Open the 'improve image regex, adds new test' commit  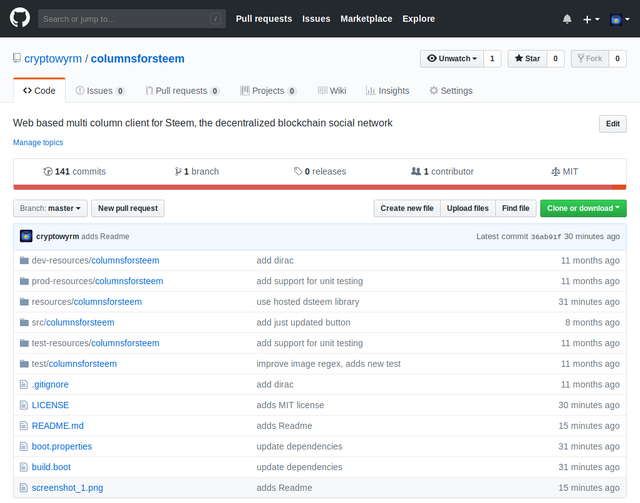click(329, 364)
